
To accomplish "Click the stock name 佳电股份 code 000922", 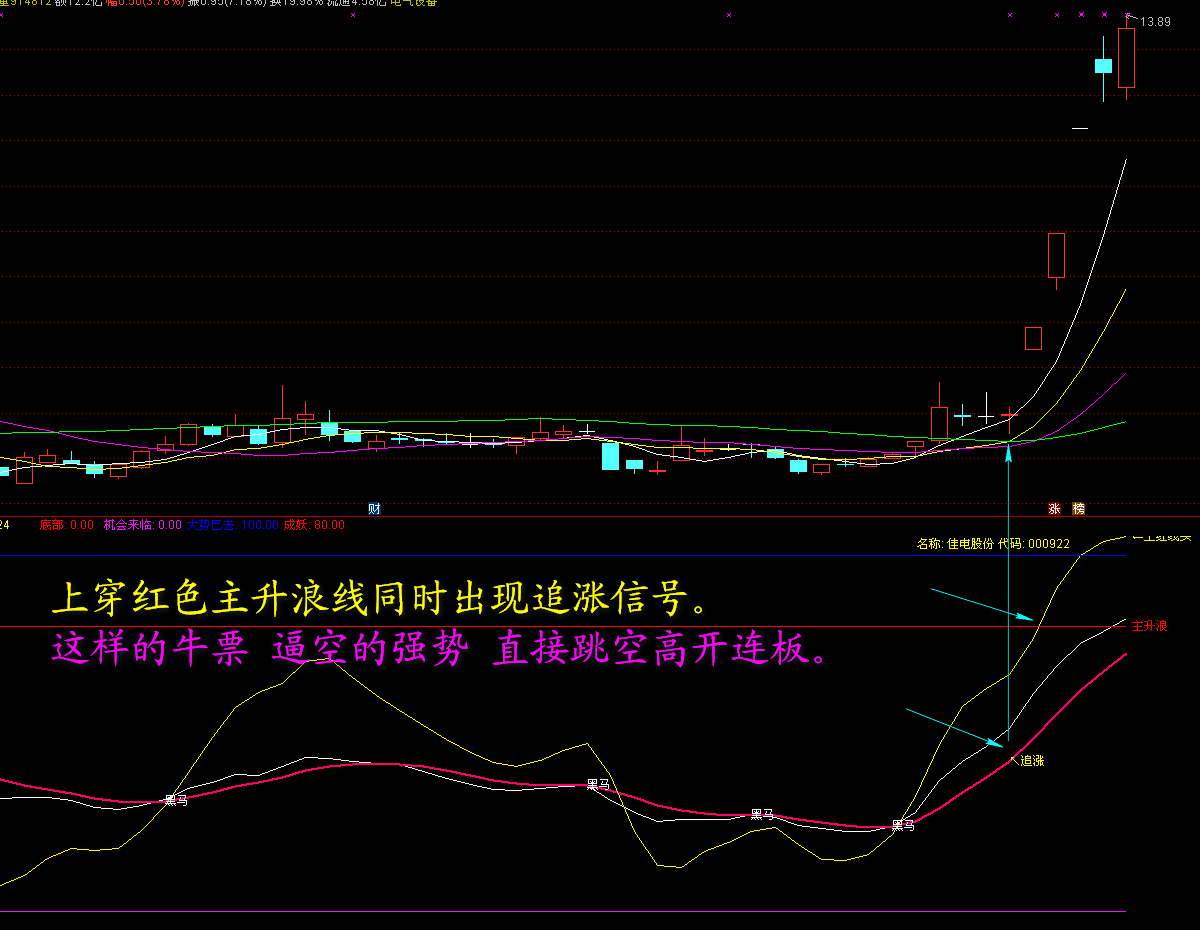I will click(x=993, y=544).
